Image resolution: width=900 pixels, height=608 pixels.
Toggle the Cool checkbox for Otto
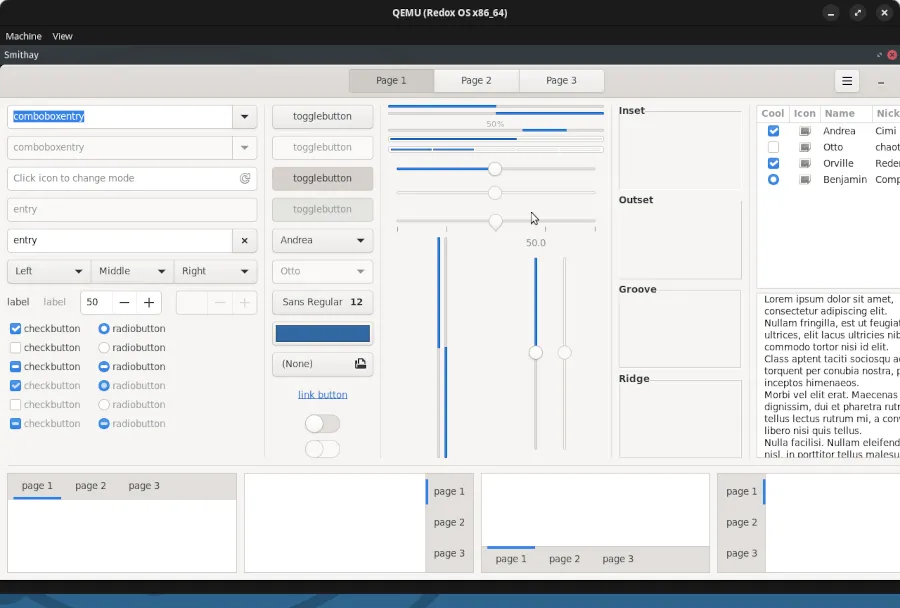point(773,147)
